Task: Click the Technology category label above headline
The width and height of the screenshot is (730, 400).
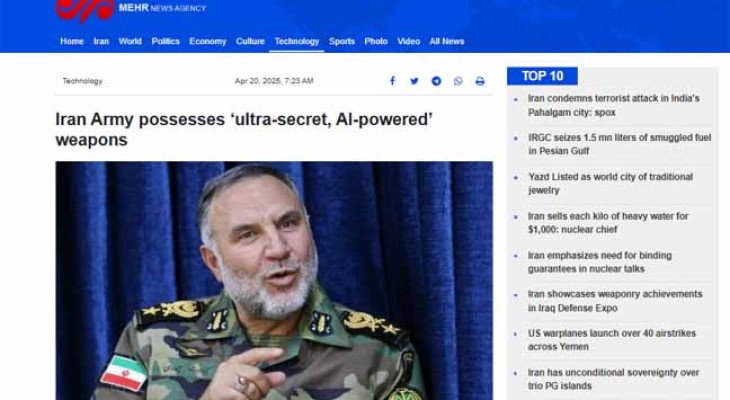Action: [x=82, y=81]
